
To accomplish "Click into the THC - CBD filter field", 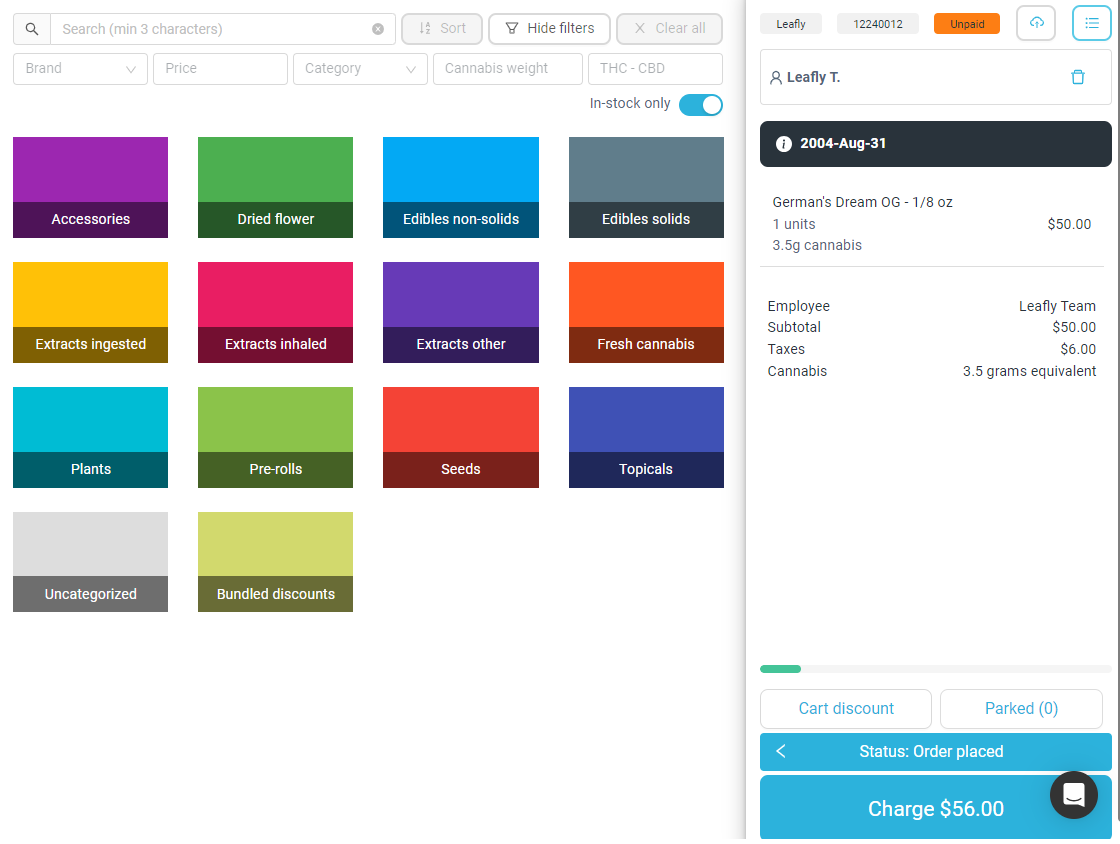I will pos(655,69).
